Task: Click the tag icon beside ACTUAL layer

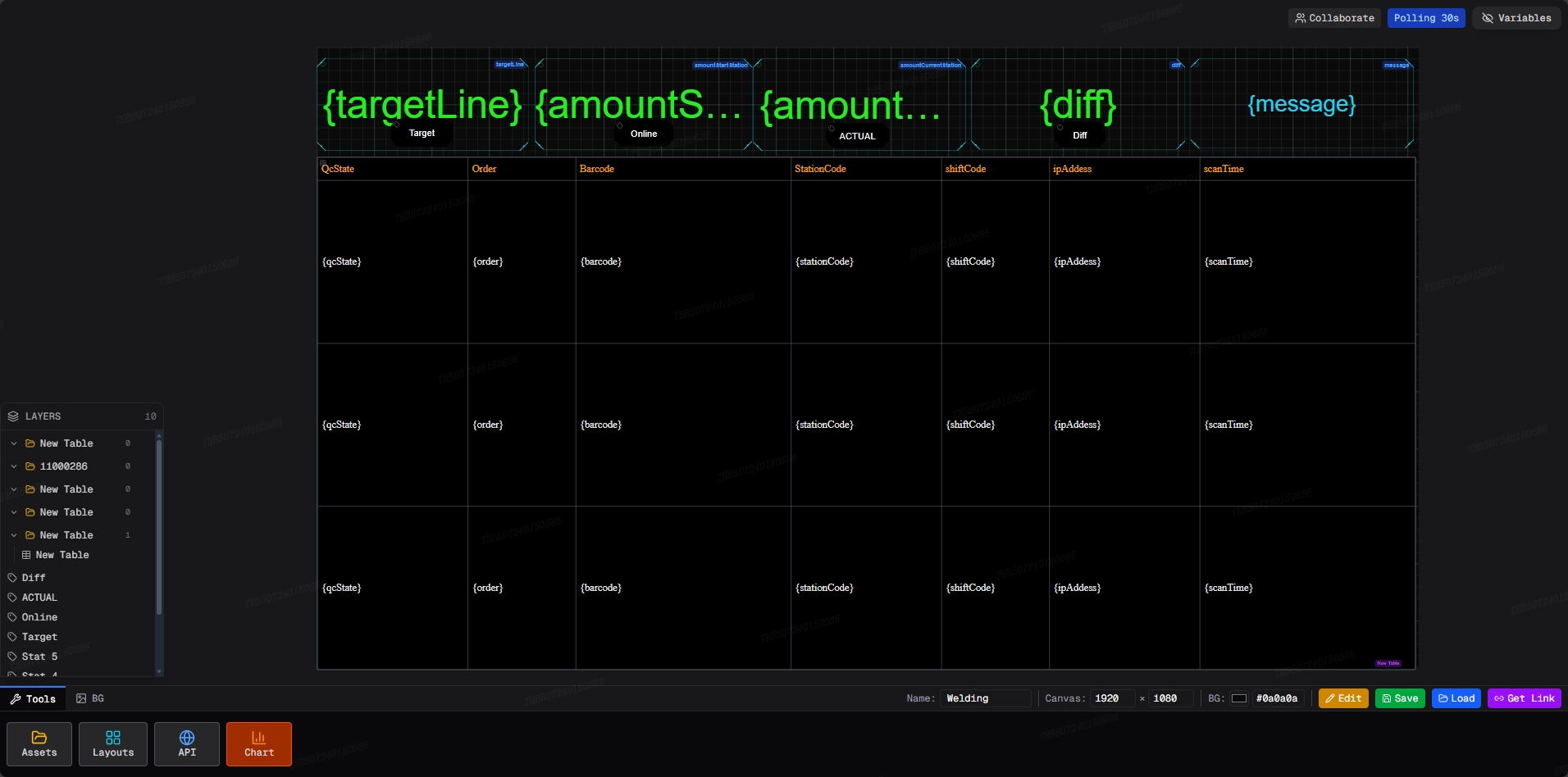Action: (12, 598)
